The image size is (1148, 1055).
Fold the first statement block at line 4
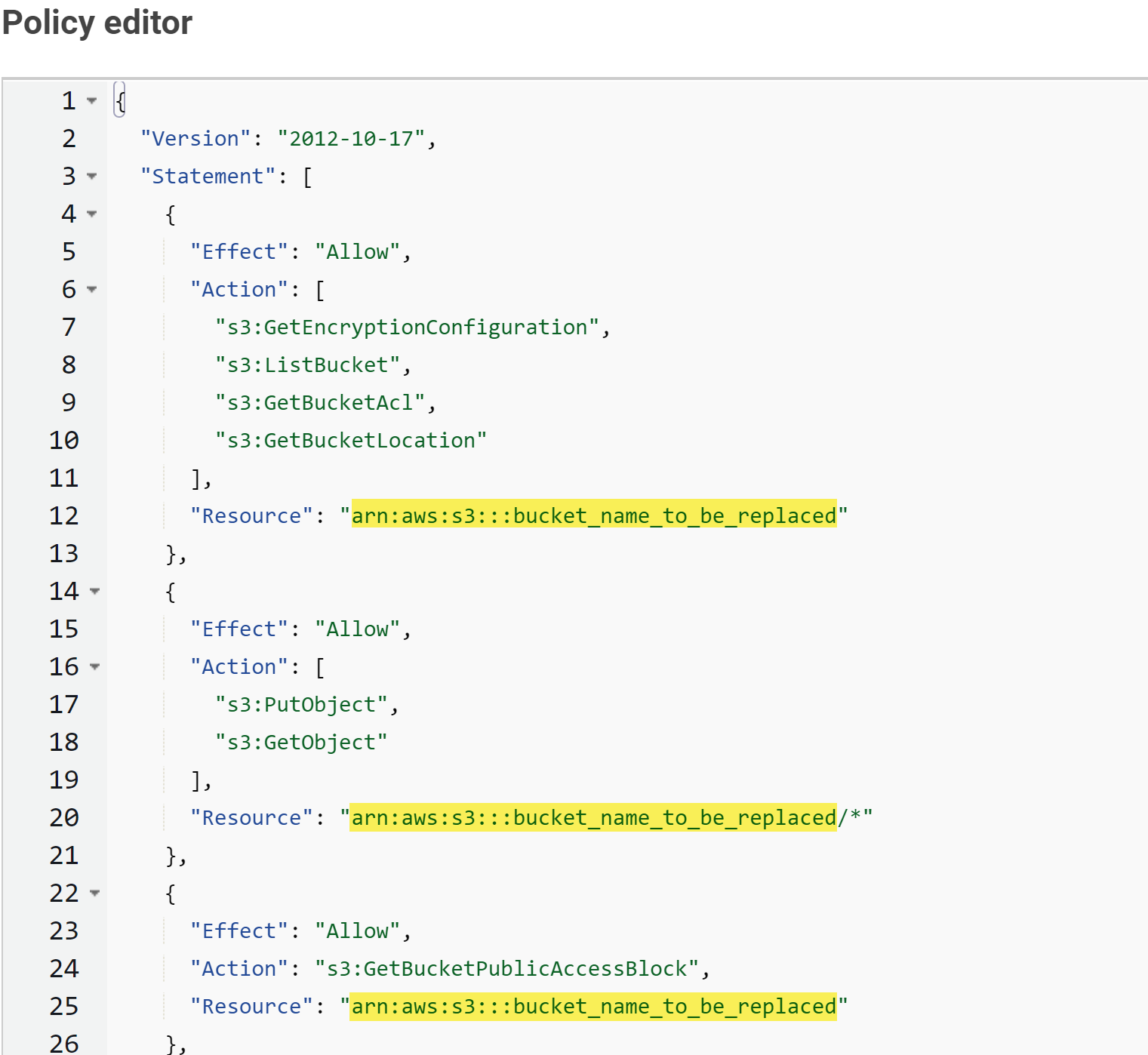point(92,214)
